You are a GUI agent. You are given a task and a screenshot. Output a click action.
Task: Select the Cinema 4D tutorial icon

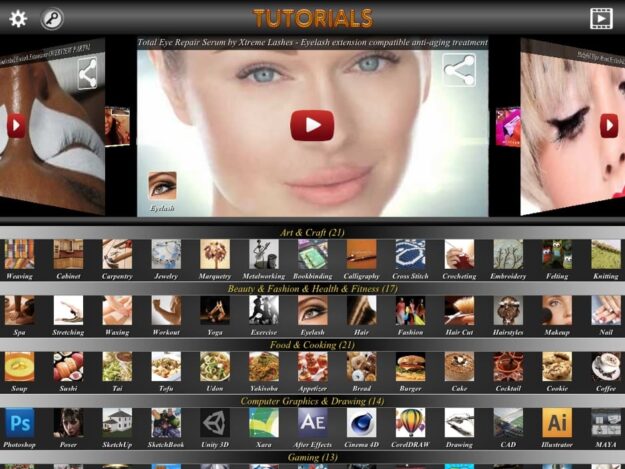point(361,422)
